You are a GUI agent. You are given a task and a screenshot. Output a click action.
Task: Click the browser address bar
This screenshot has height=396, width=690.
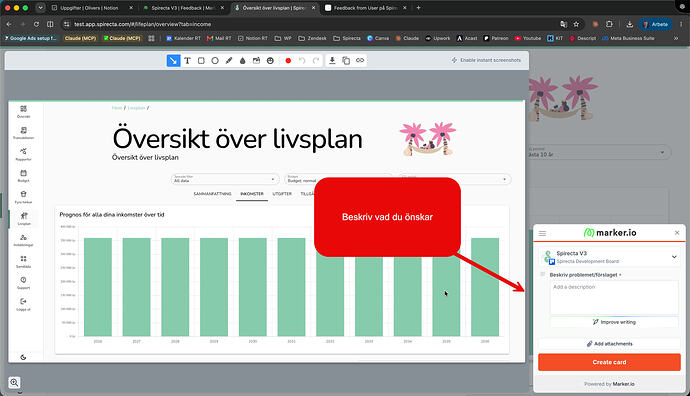308,24
